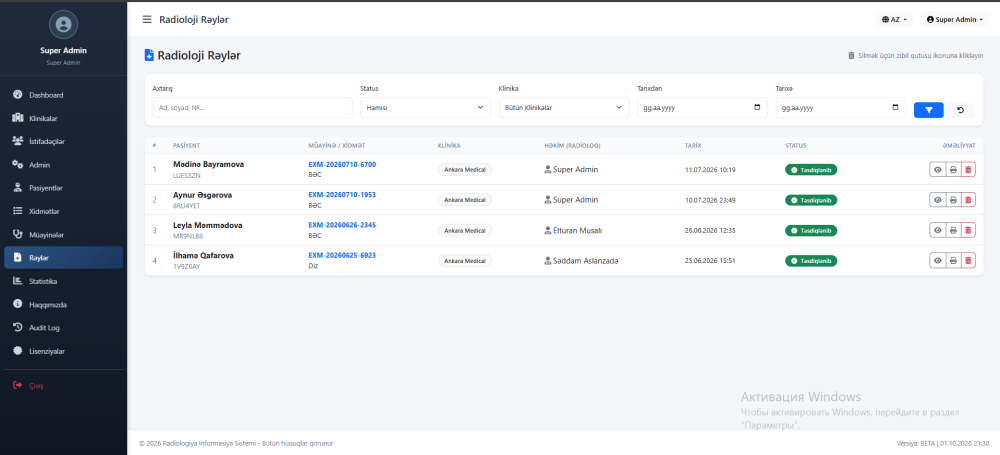Image resolution: width=1000 pixels, height=455 pixels.
Task: Go to Dashboard in sidebar
Action: tap(63, 95)
